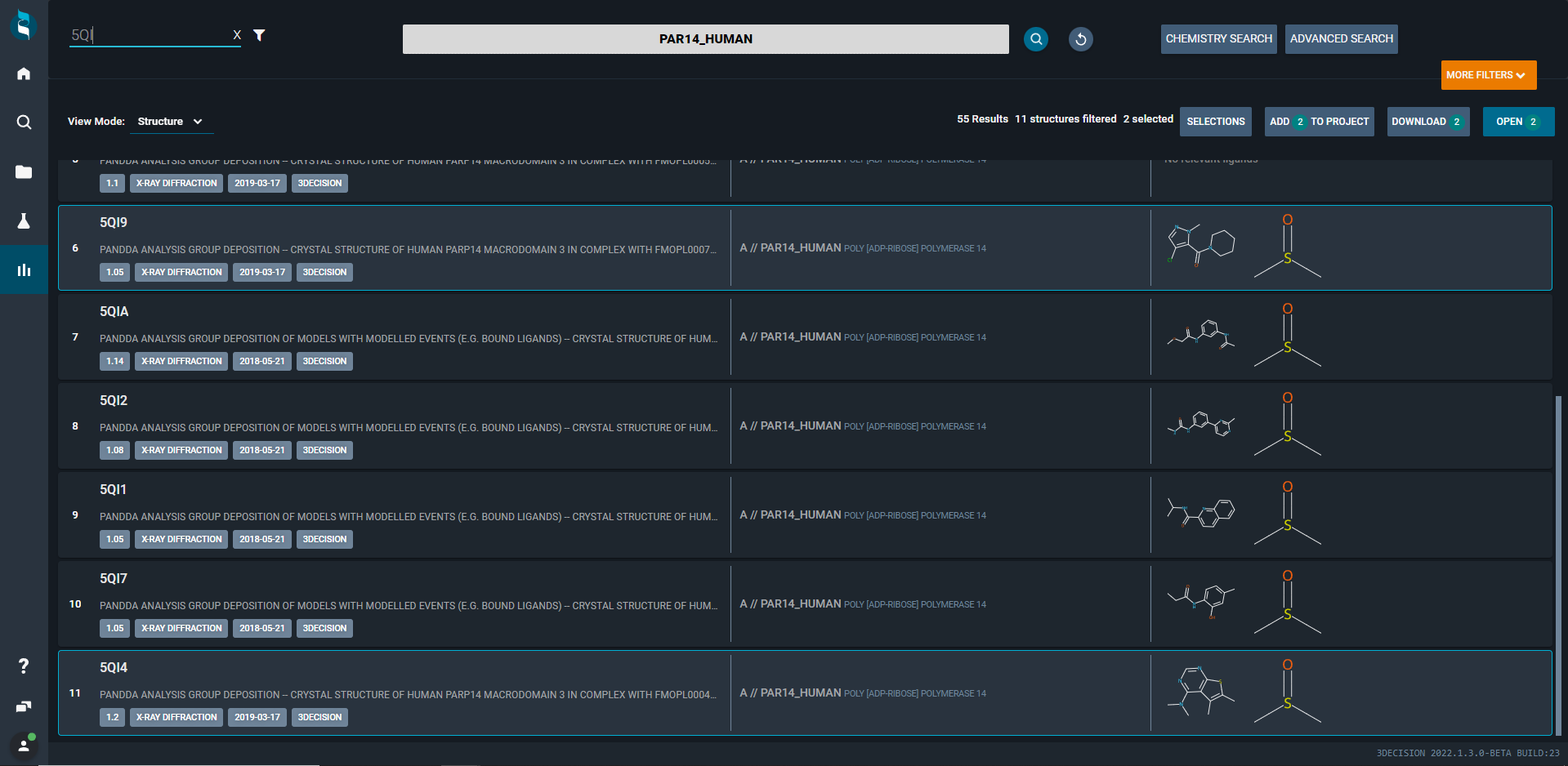Select the 5QI4 structure title
The image size is (1568, 766).
tap(114, 667)
